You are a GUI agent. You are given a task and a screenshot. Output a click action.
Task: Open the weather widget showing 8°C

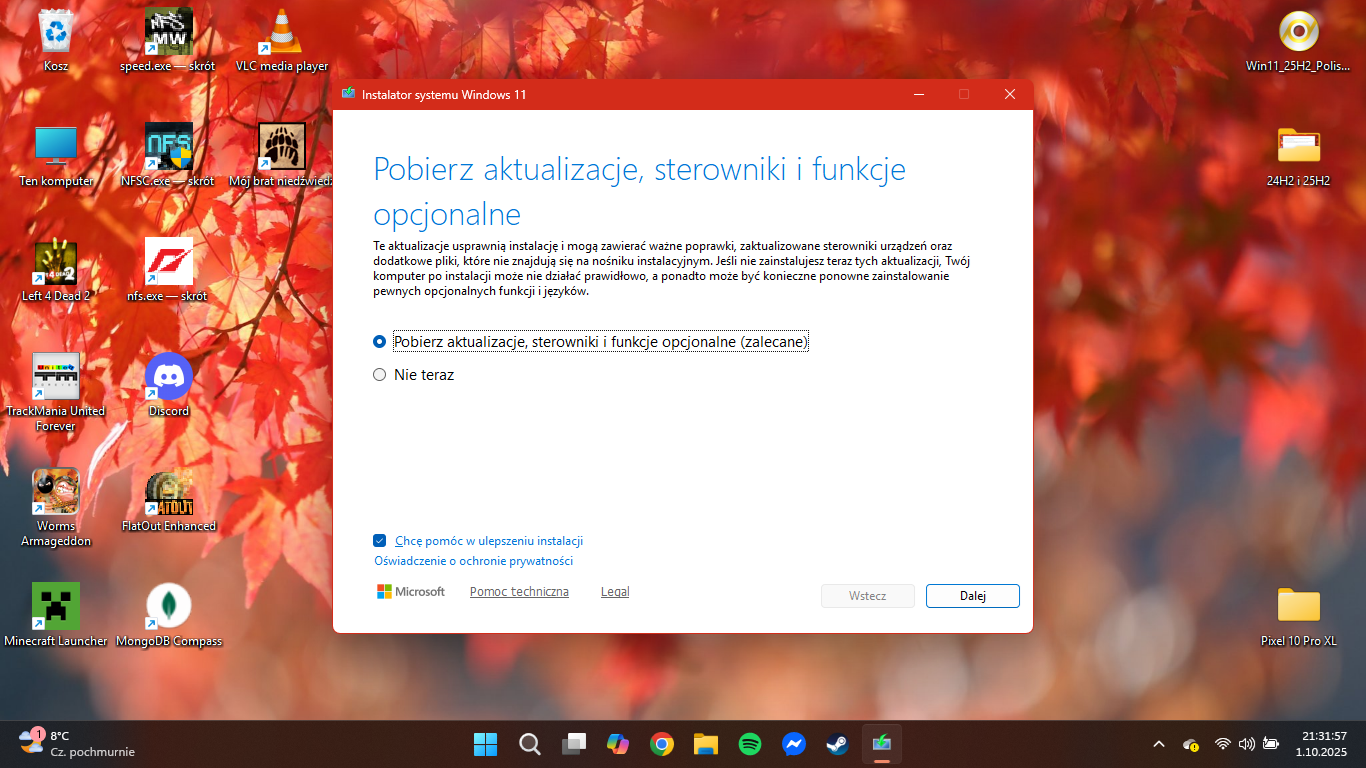click(x=75, y=743)
